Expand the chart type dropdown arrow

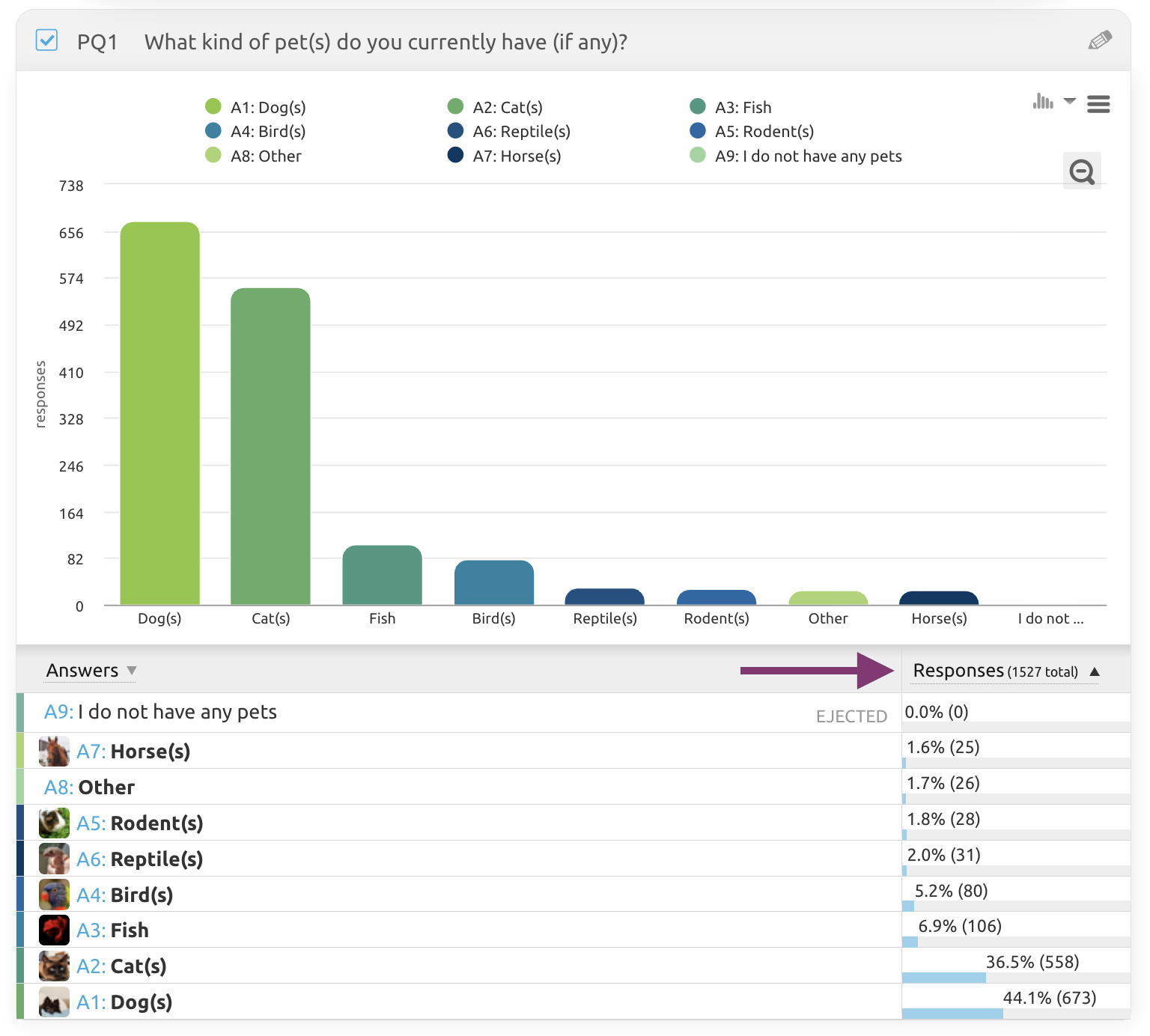[x=1070, y=101]
